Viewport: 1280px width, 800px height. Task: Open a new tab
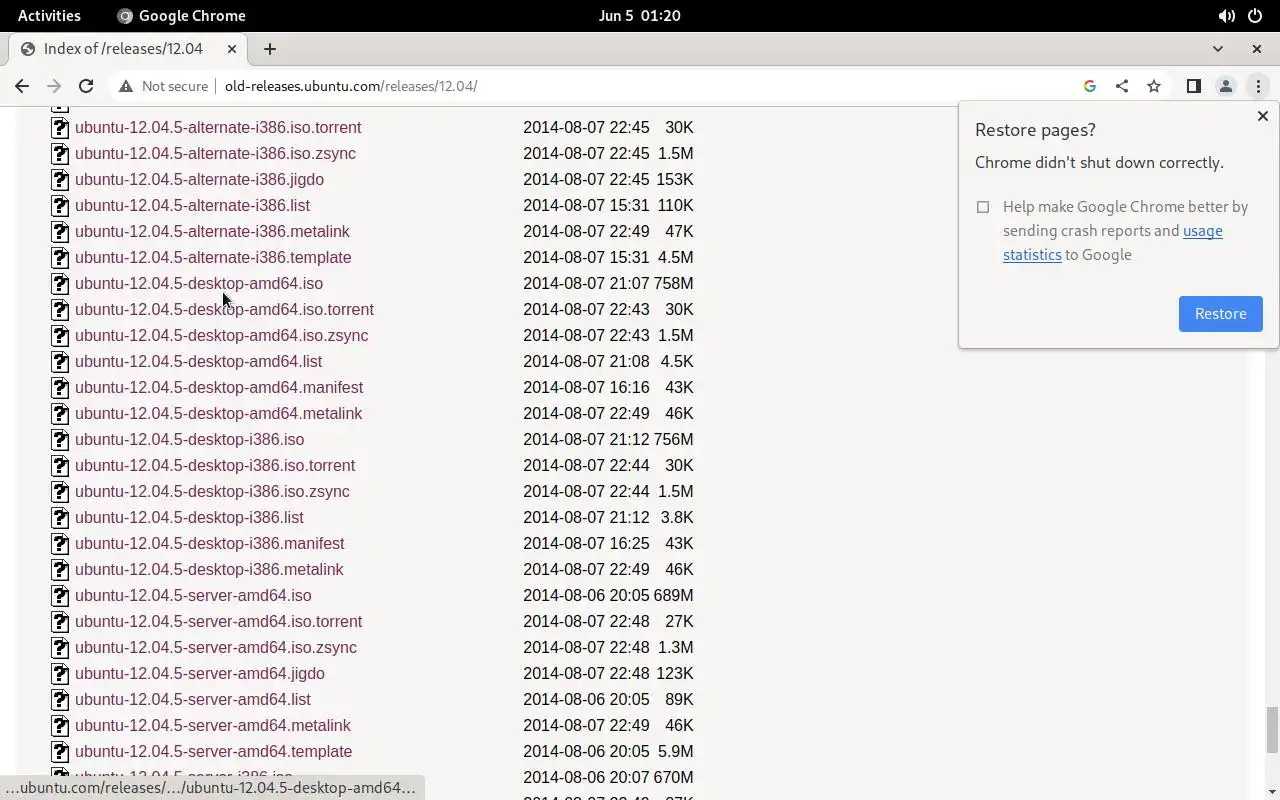[x=269, y=48]
